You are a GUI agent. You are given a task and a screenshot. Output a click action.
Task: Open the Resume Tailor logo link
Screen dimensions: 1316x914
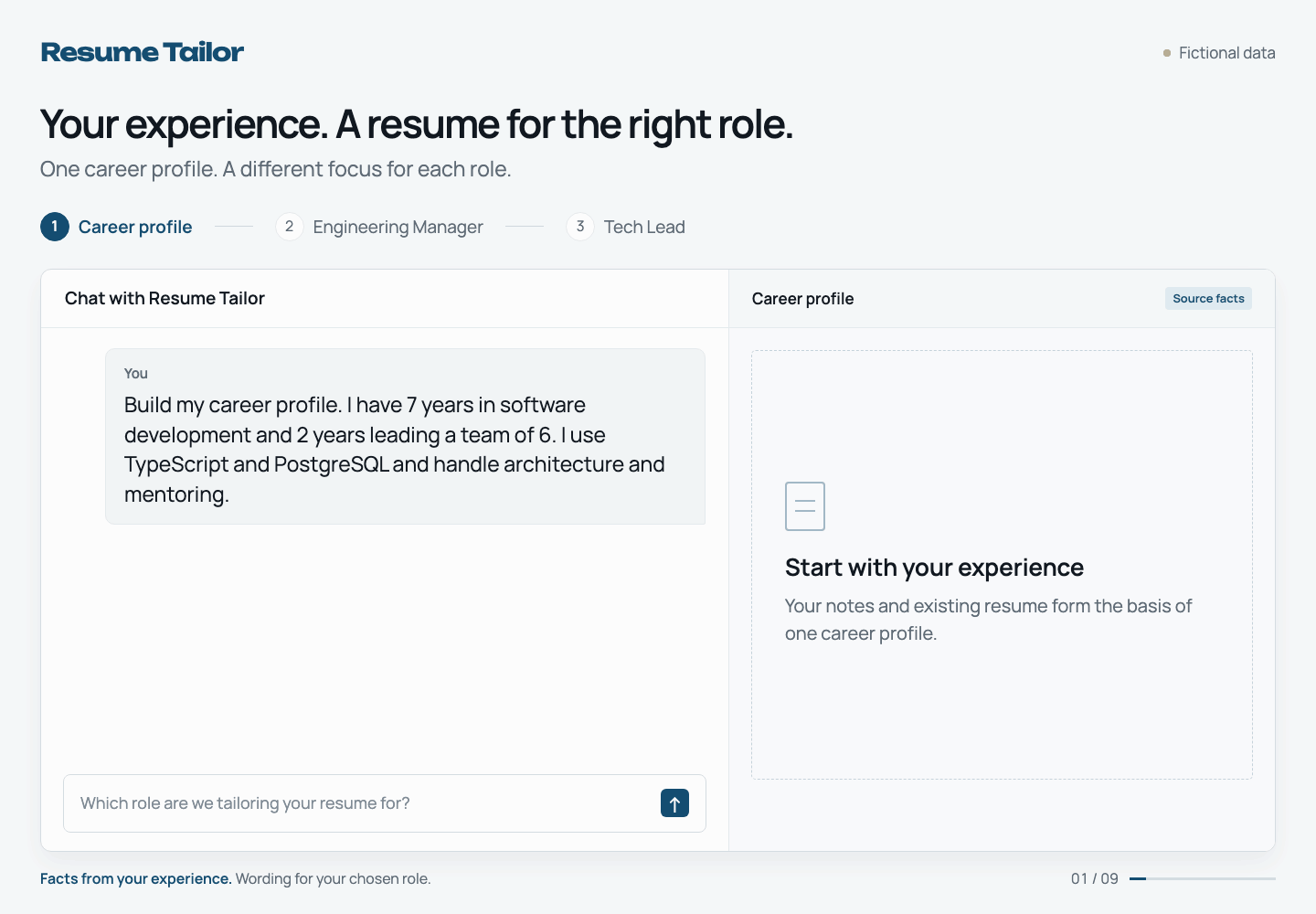tap(143, 52)
